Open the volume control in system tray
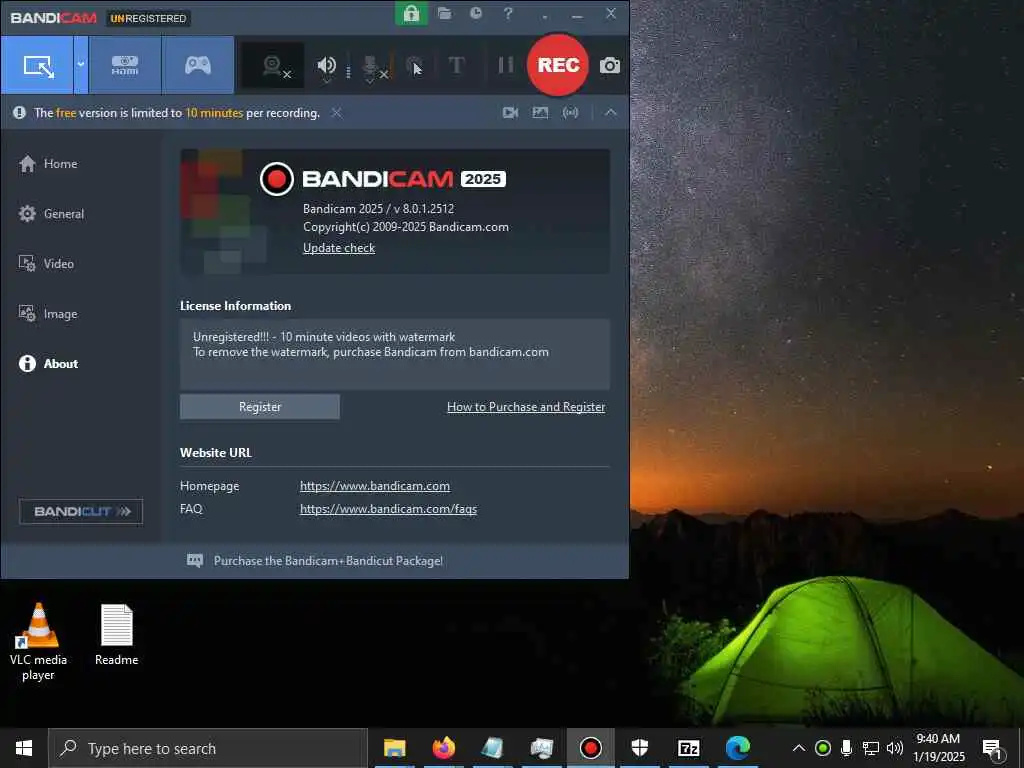Viewport: 1024px width, 768px height. (x=895, y=748)
